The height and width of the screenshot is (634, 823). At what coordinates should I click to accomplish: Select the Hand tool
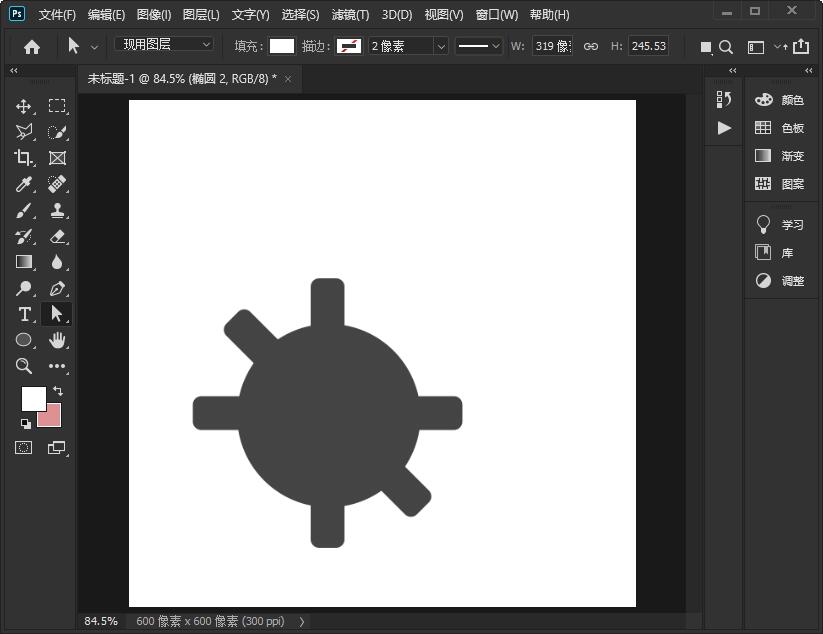point(57,340)
